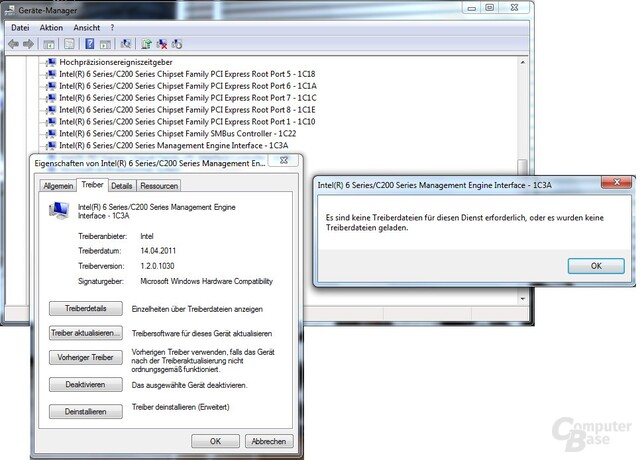Image resolution: width=640 pixels, height=460 pixels.
Task: Click the Geräte-Manager title bar icon
Action: tap(9, 10)
